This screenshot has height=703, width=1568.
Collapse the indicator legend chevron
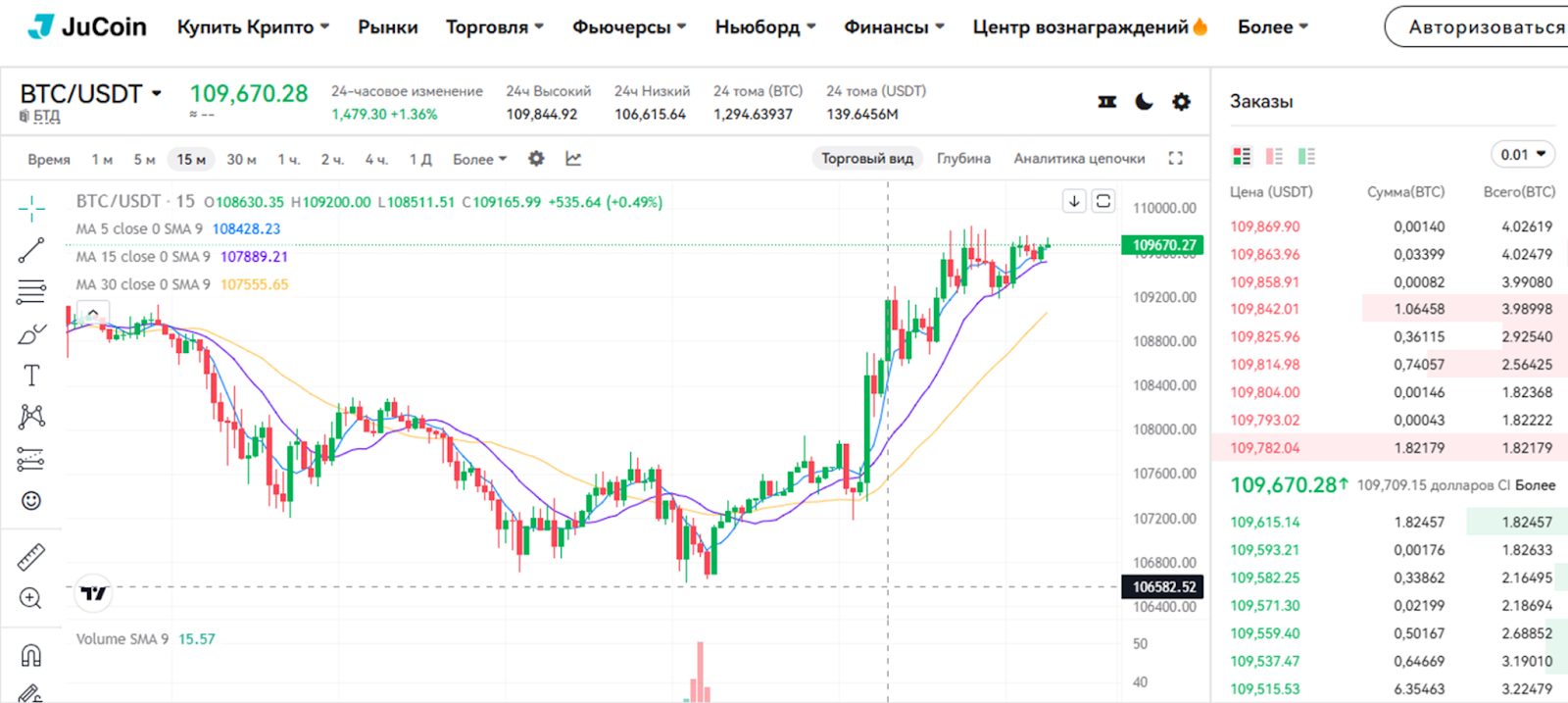[x=93, y=313]
